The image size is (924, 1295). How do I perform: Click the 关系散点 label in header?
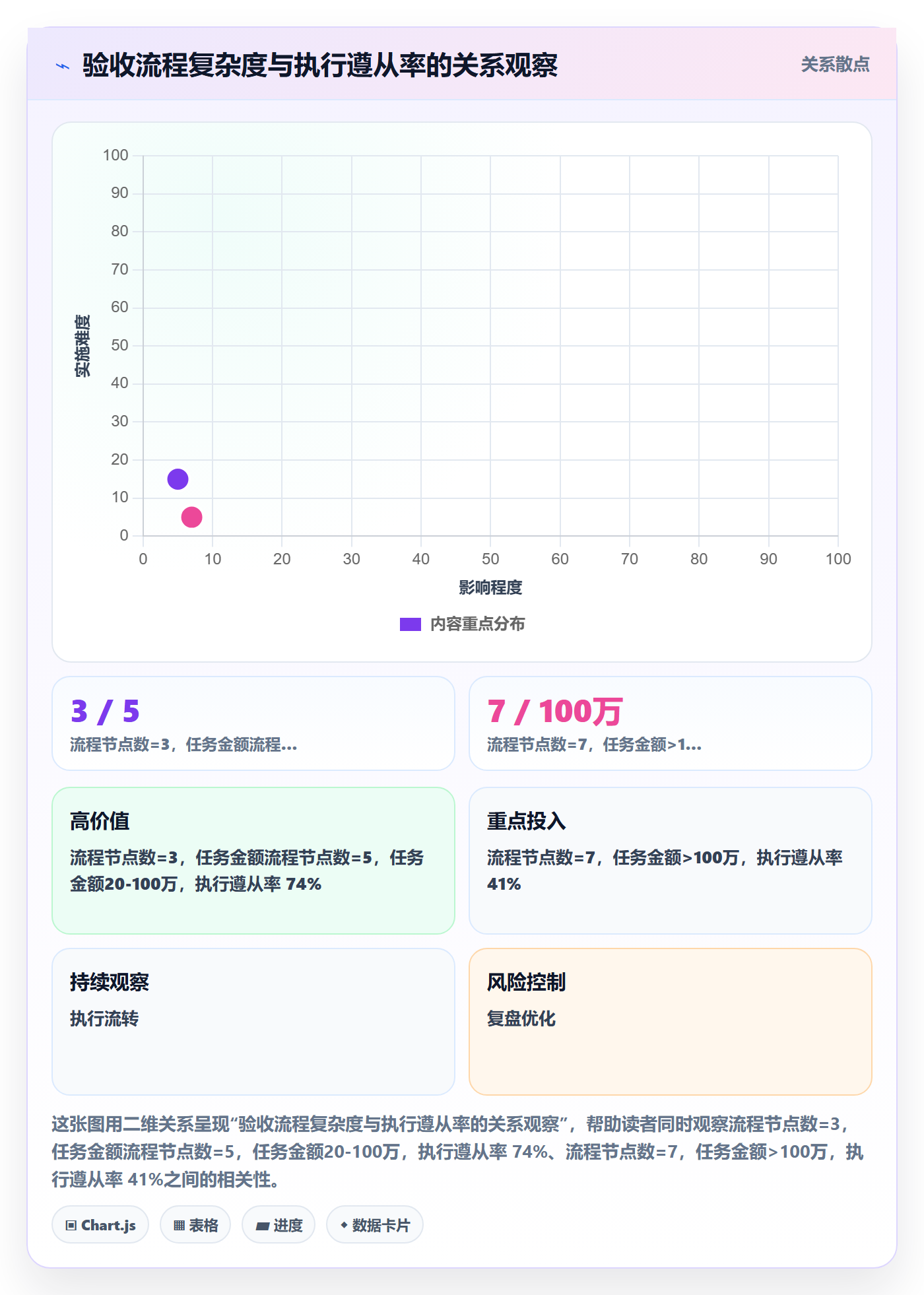(x=835, y=65)
